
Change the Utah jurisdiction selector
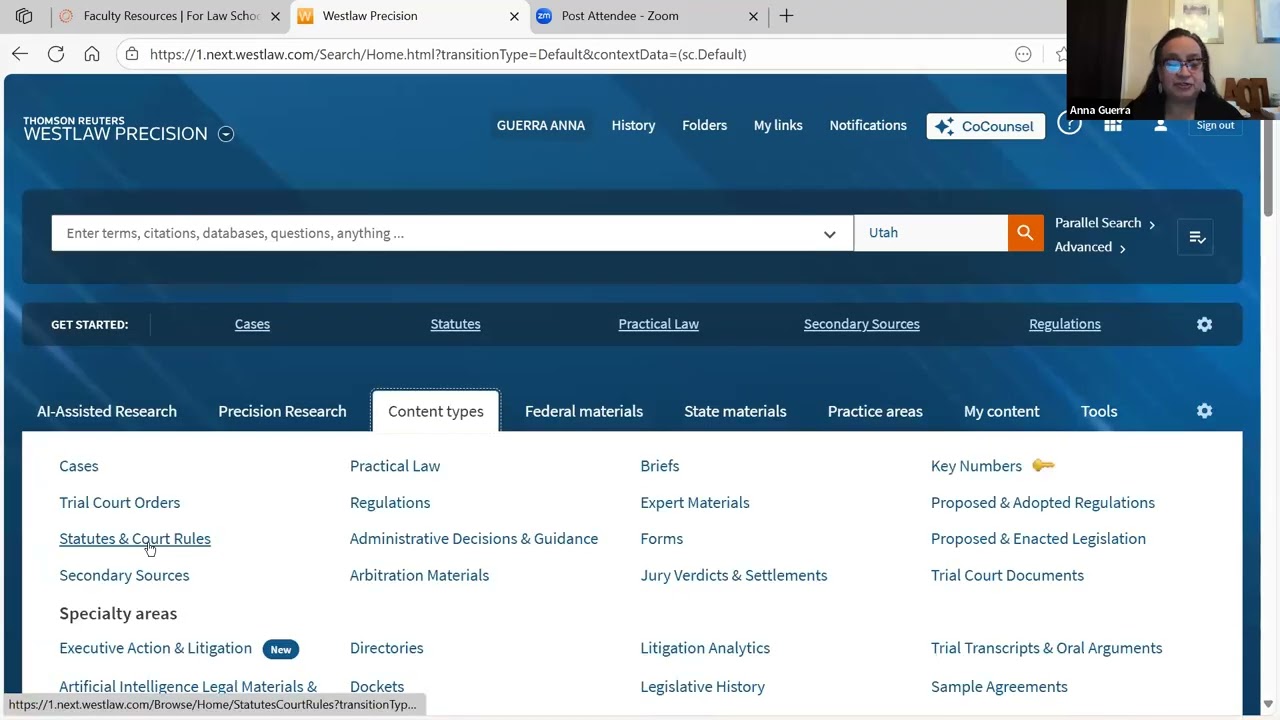931,233
